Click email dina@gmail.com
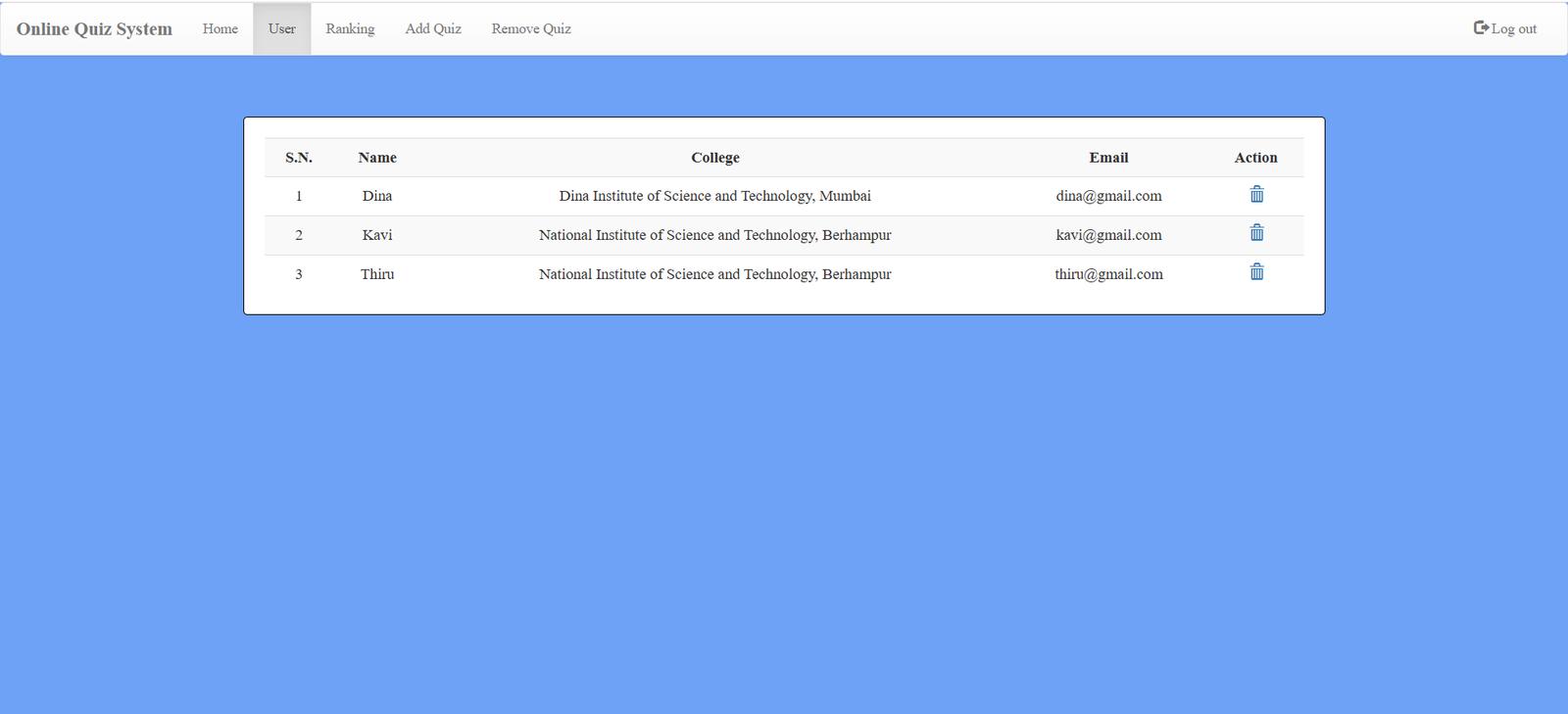 point(1108,196)
